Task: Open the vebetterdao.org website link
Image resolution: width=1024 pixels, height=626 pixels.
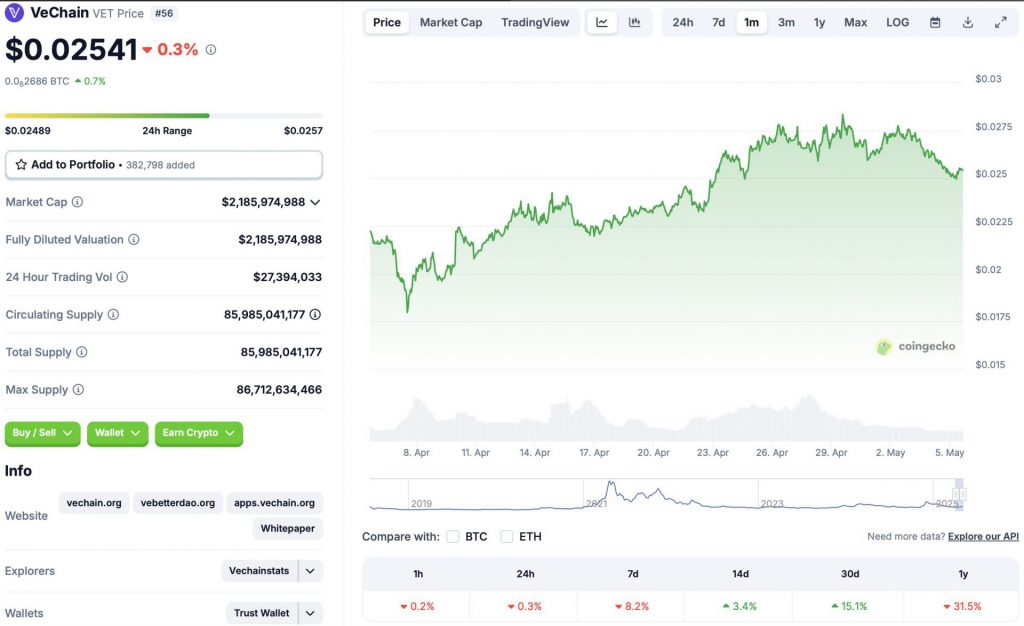Action: [178, 503]
